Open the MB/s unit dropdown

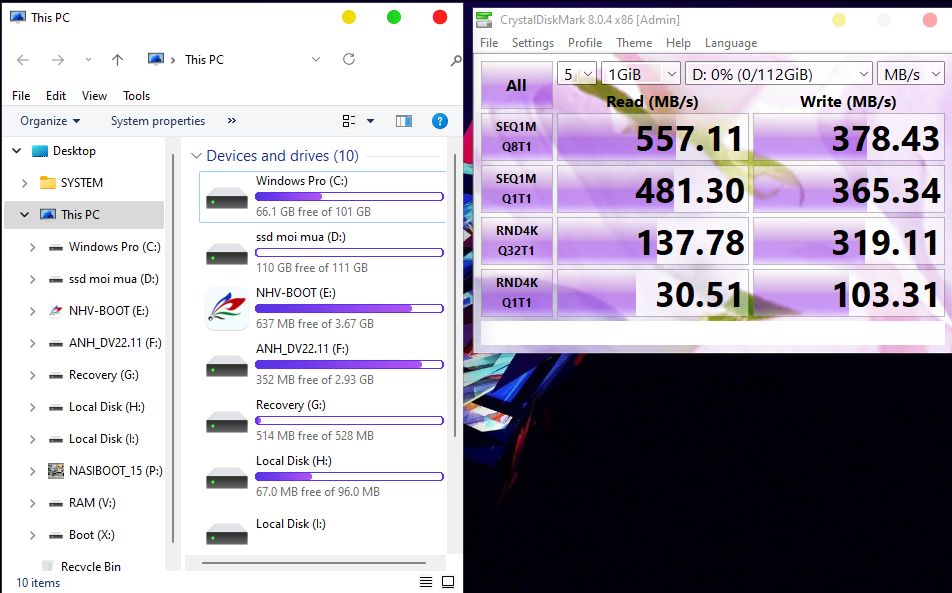coord(910,74)
